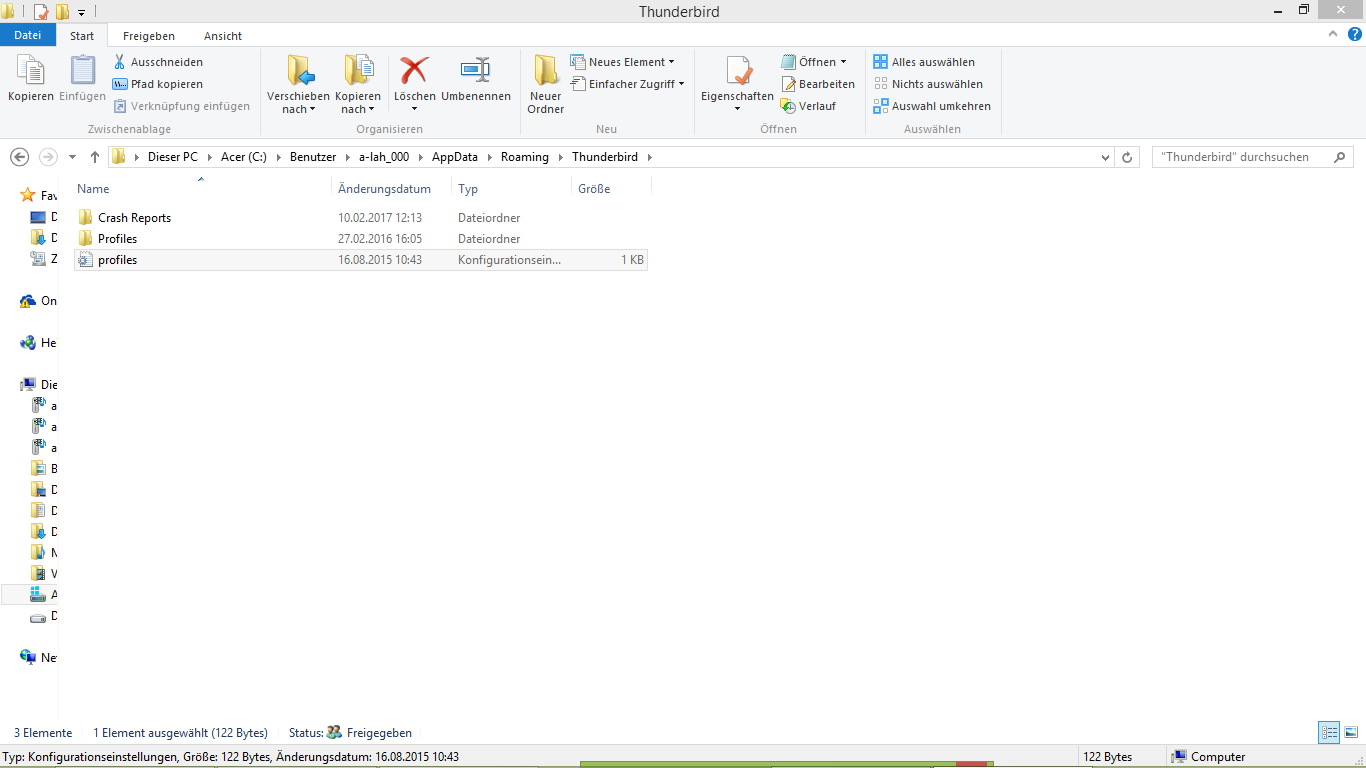Click the Kopieren clipboard copy icon

[31, 78]
